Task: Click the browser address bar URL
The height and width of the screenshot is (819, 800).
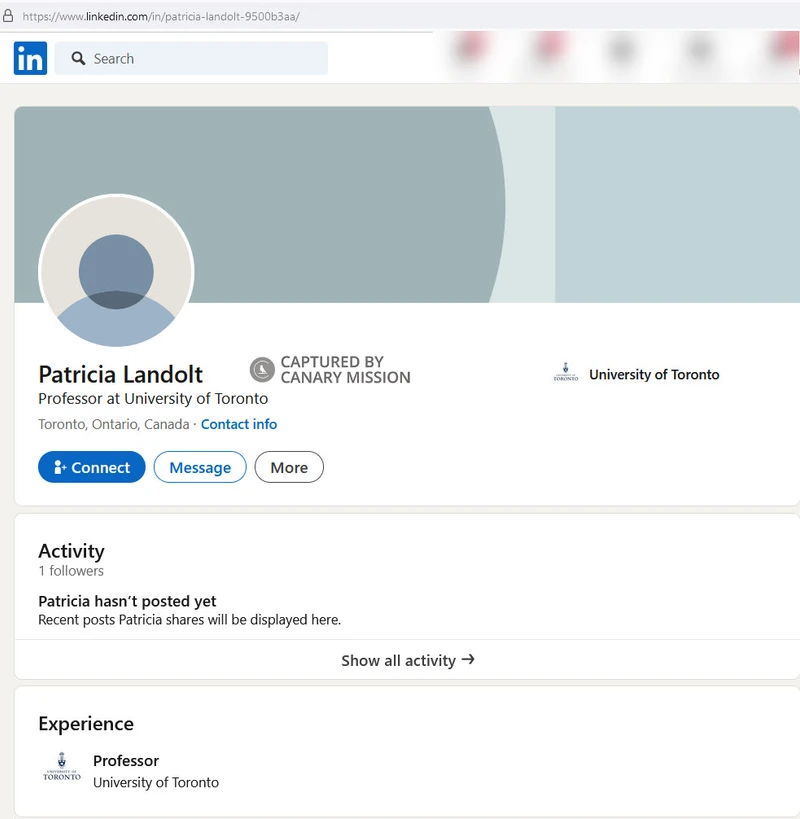Action: pos(161,16)
